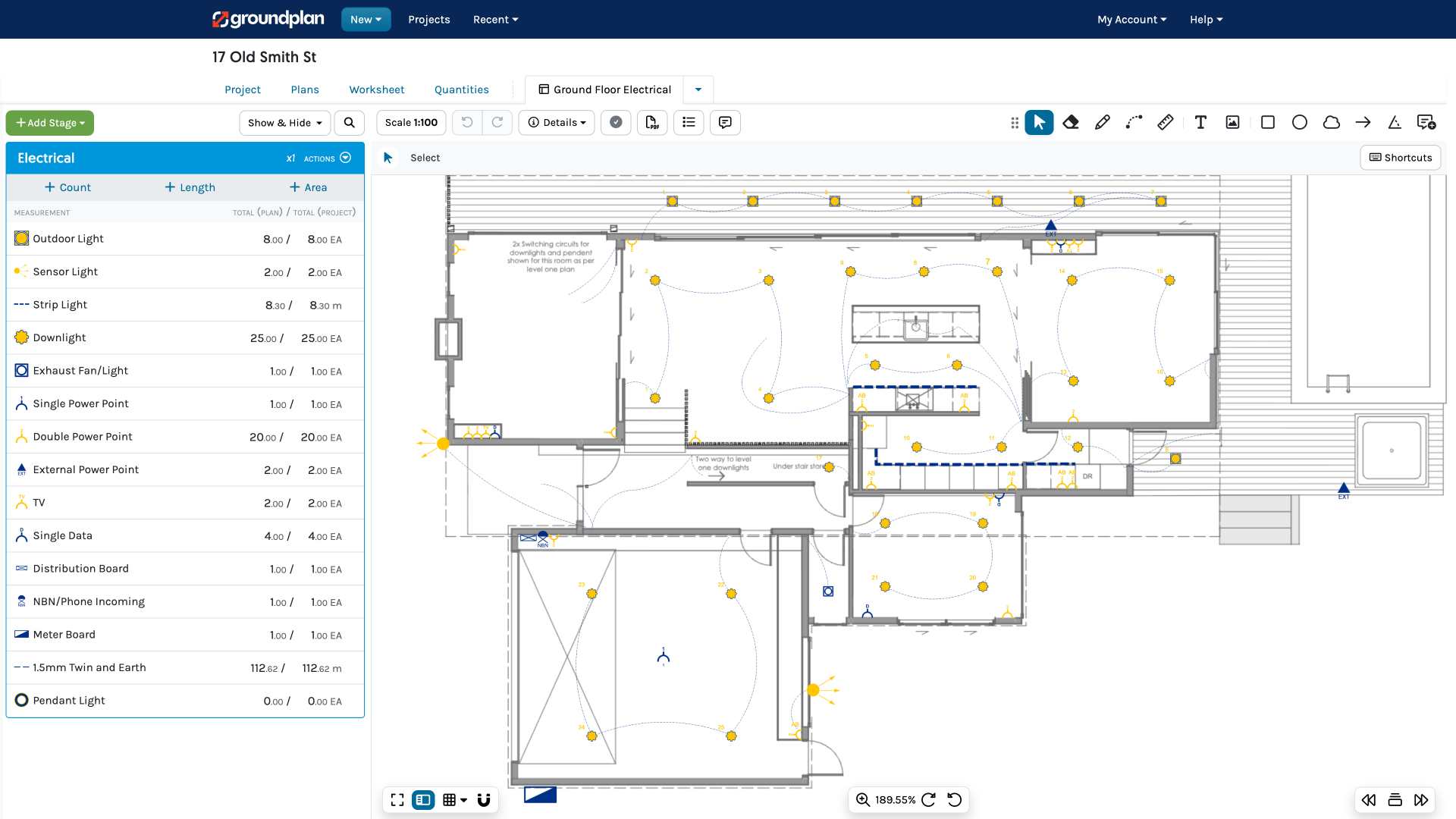Click the Add Stage button

(50, 123)
